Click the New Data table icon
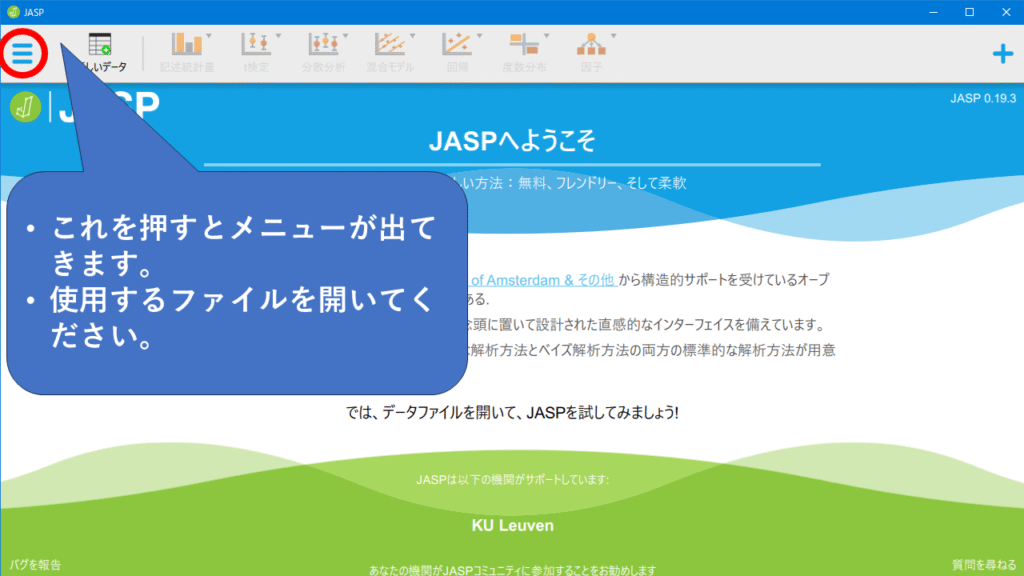Viewport: 1024px width, 576px height. click(x=100, y=44)
